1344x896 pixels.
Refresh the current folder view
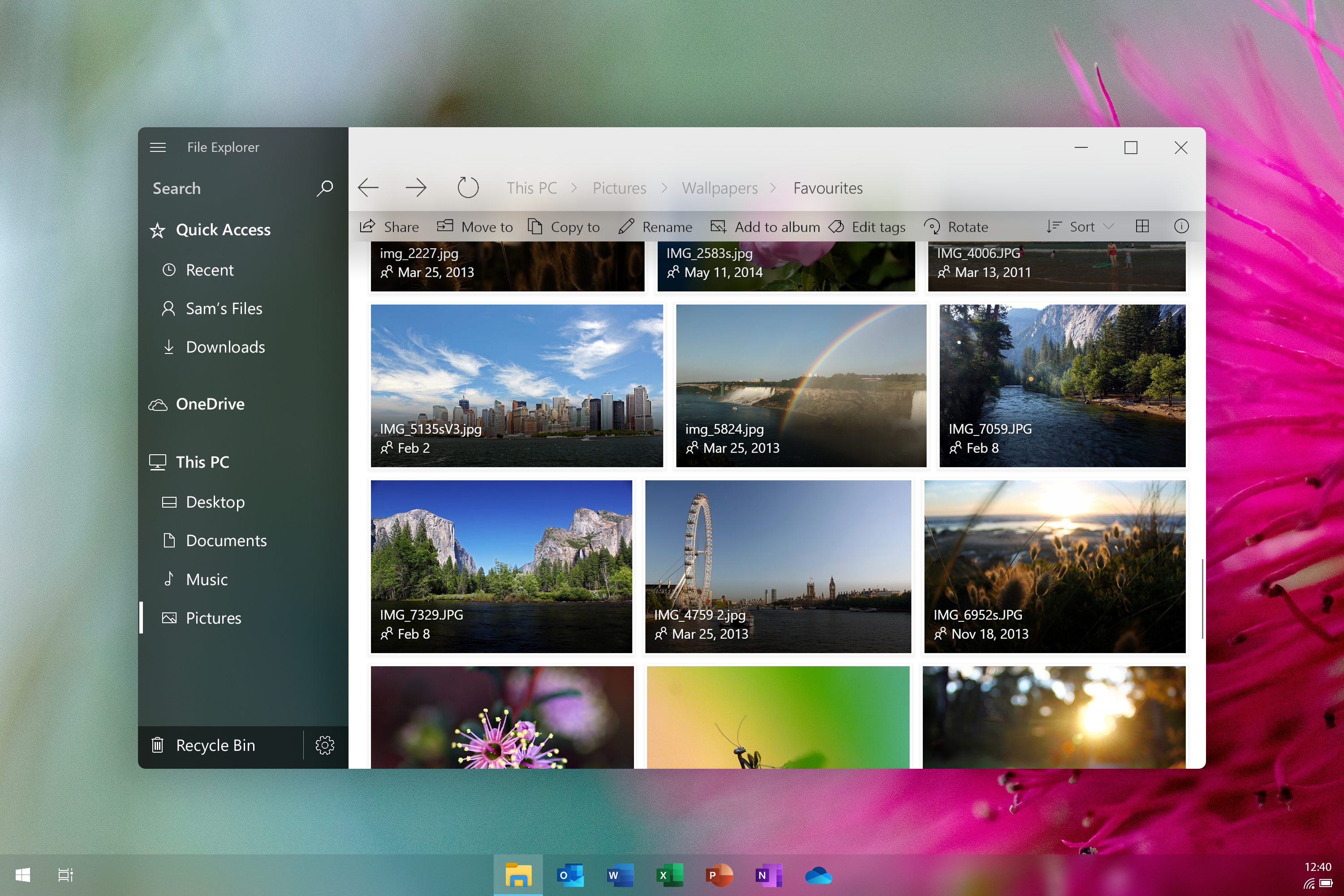coord(468,187)
